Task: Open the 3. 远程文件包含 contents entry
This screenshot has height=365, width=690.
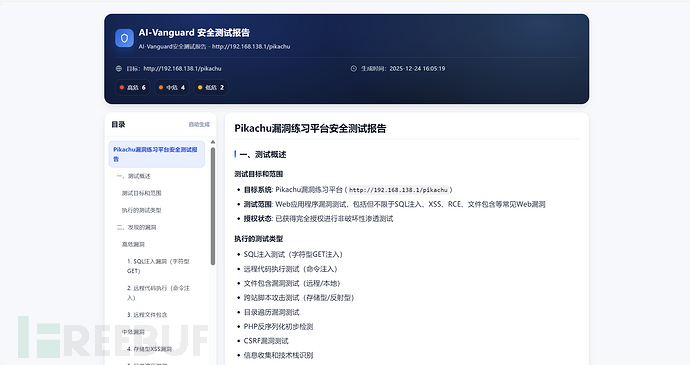Action: pyautogui.click(x=147, y=315)
